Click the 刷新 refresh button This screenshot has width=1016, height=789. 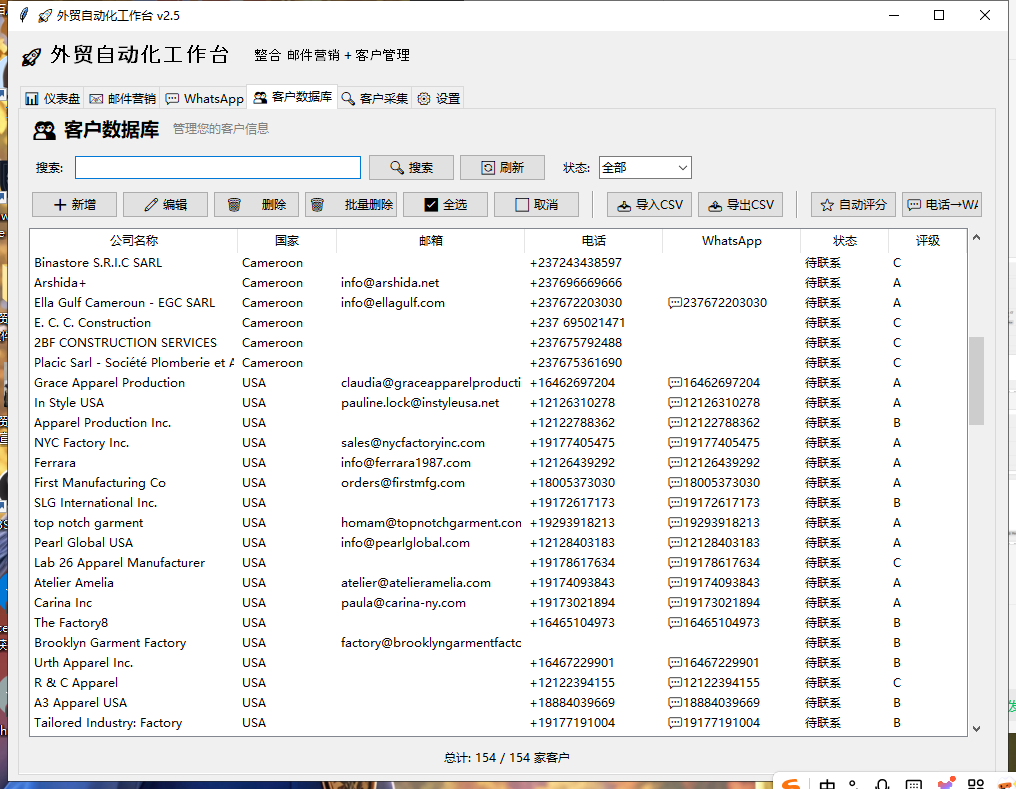502,168
